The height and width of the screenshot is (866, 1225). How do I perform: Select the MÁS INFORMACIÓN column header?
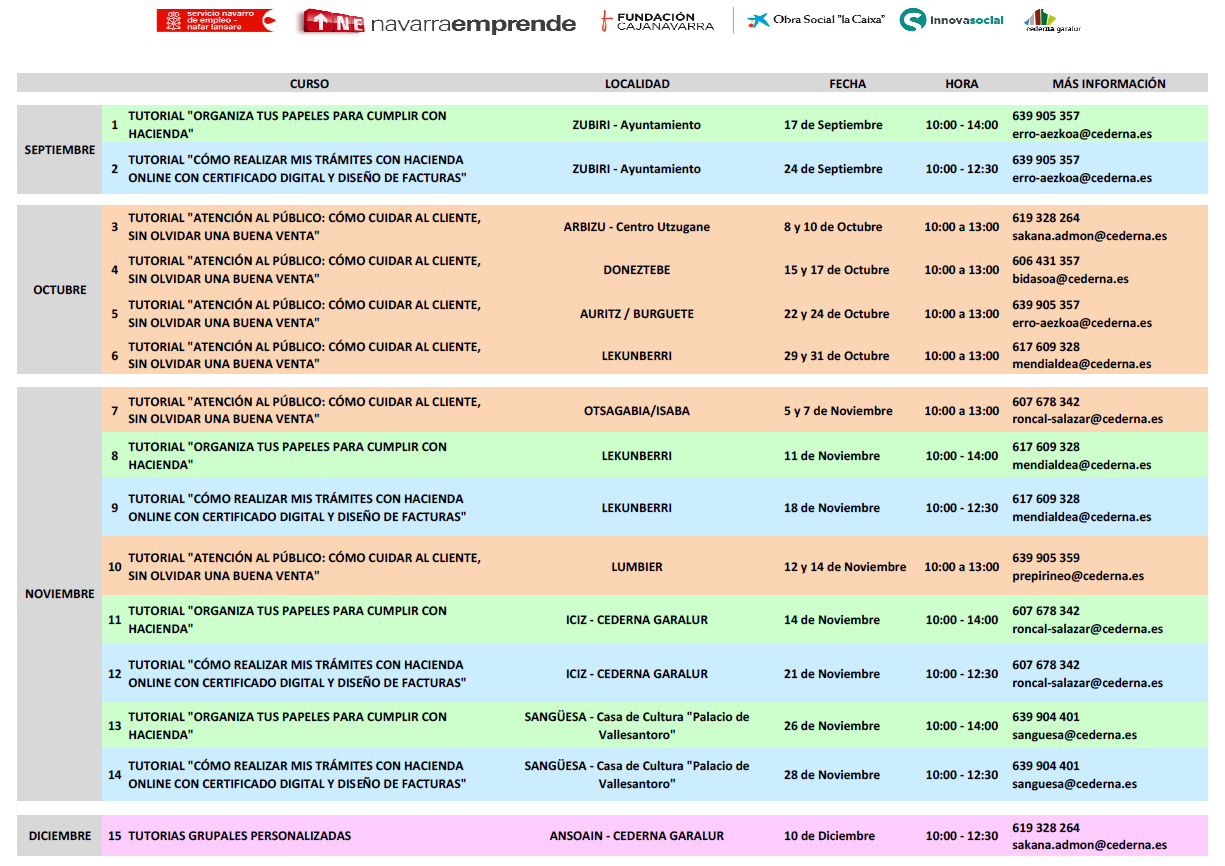point(1108,84)
